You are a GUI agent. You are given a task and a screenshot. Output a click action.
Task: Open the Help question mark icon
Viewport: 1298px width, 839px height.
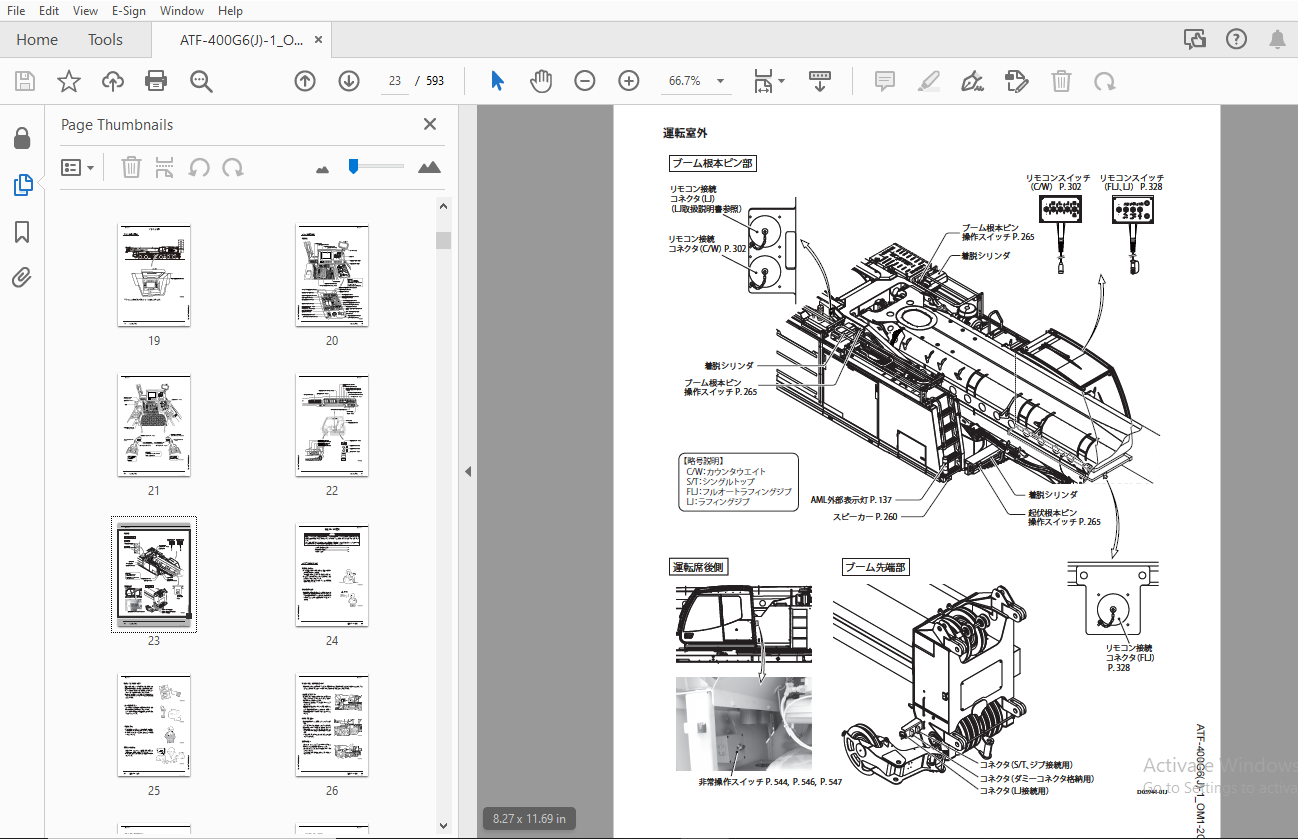pos(1236,40)
